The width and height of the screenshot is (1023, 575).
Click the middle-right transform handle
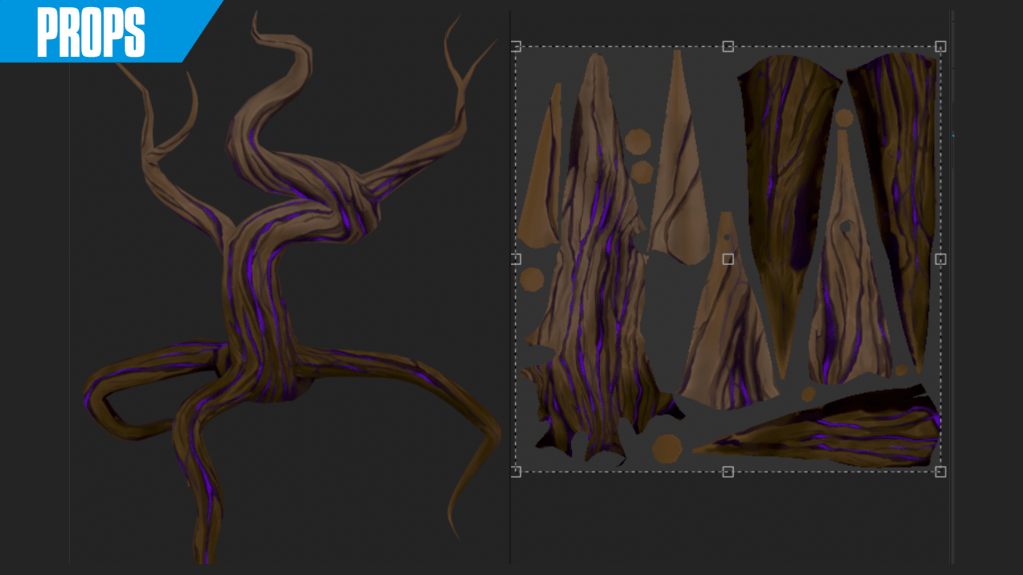(940, 259)
